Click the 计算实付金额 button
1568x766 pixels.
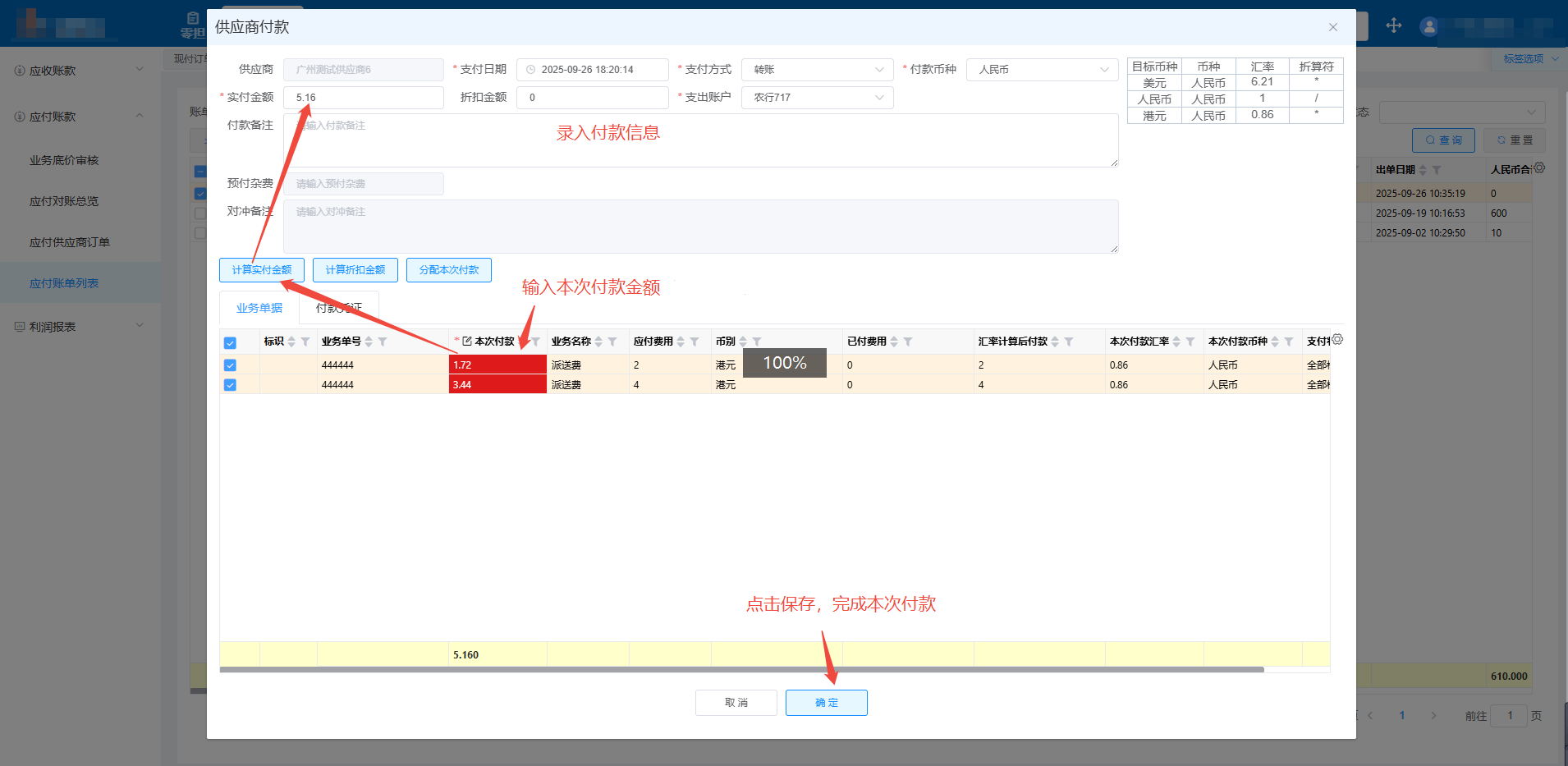click(262, 270)
